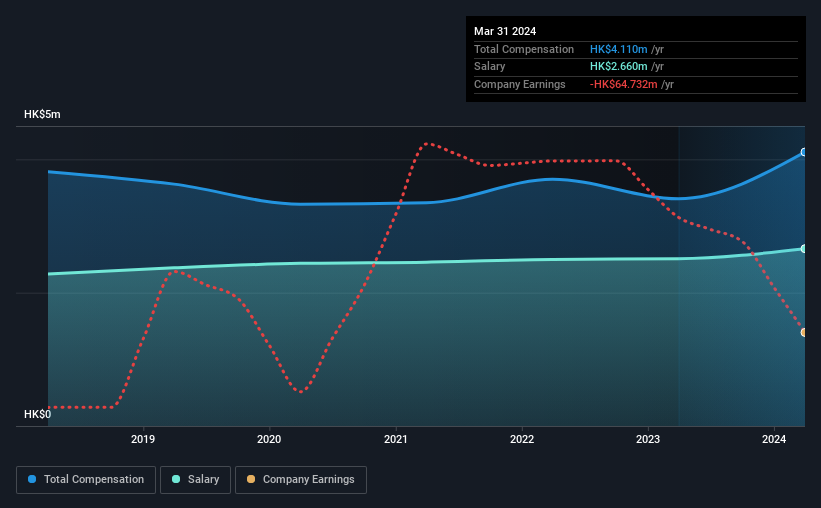Click the orange Company Earnings legend dot

coord(251,479)
